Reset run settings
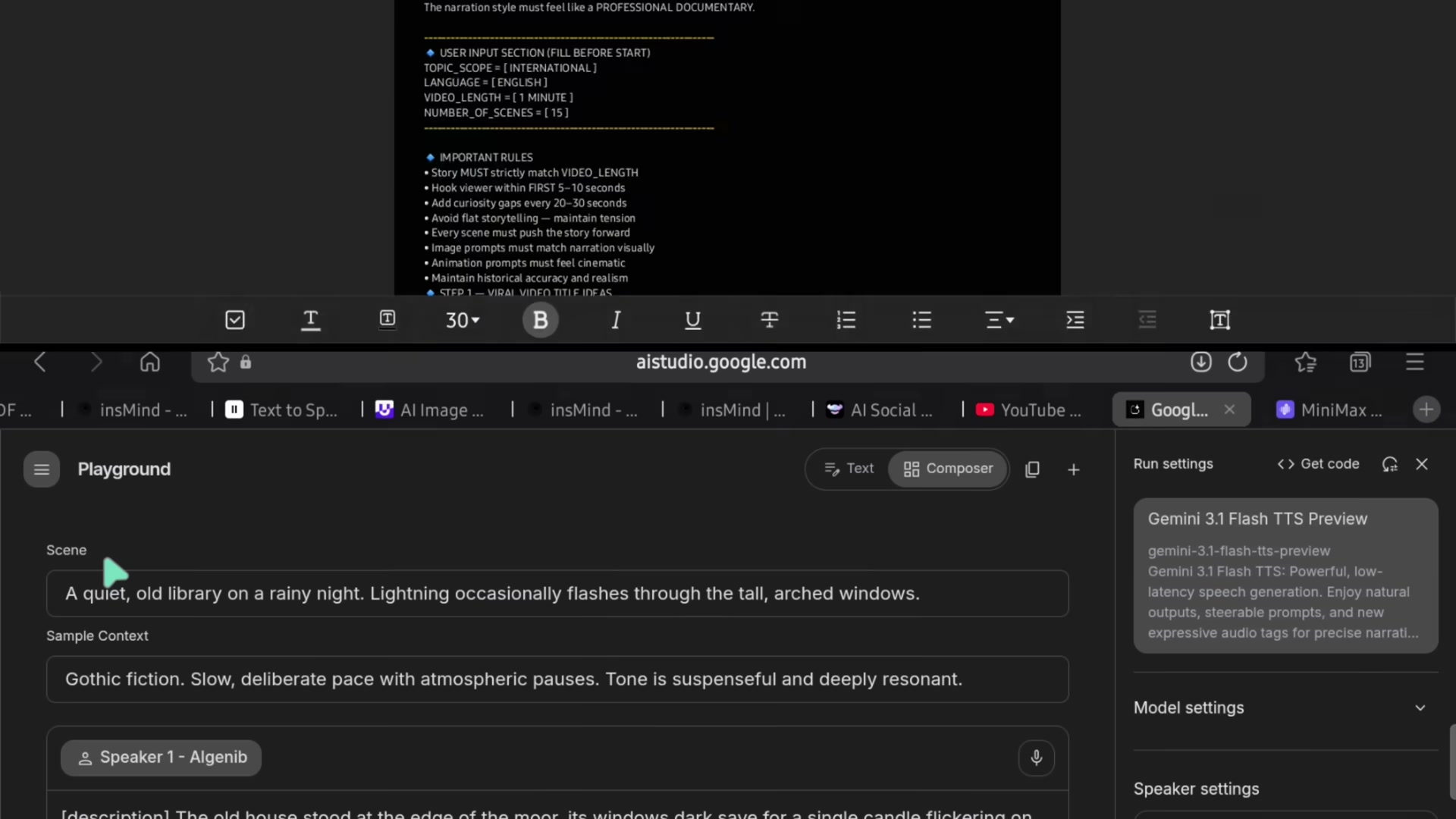 1389,464
